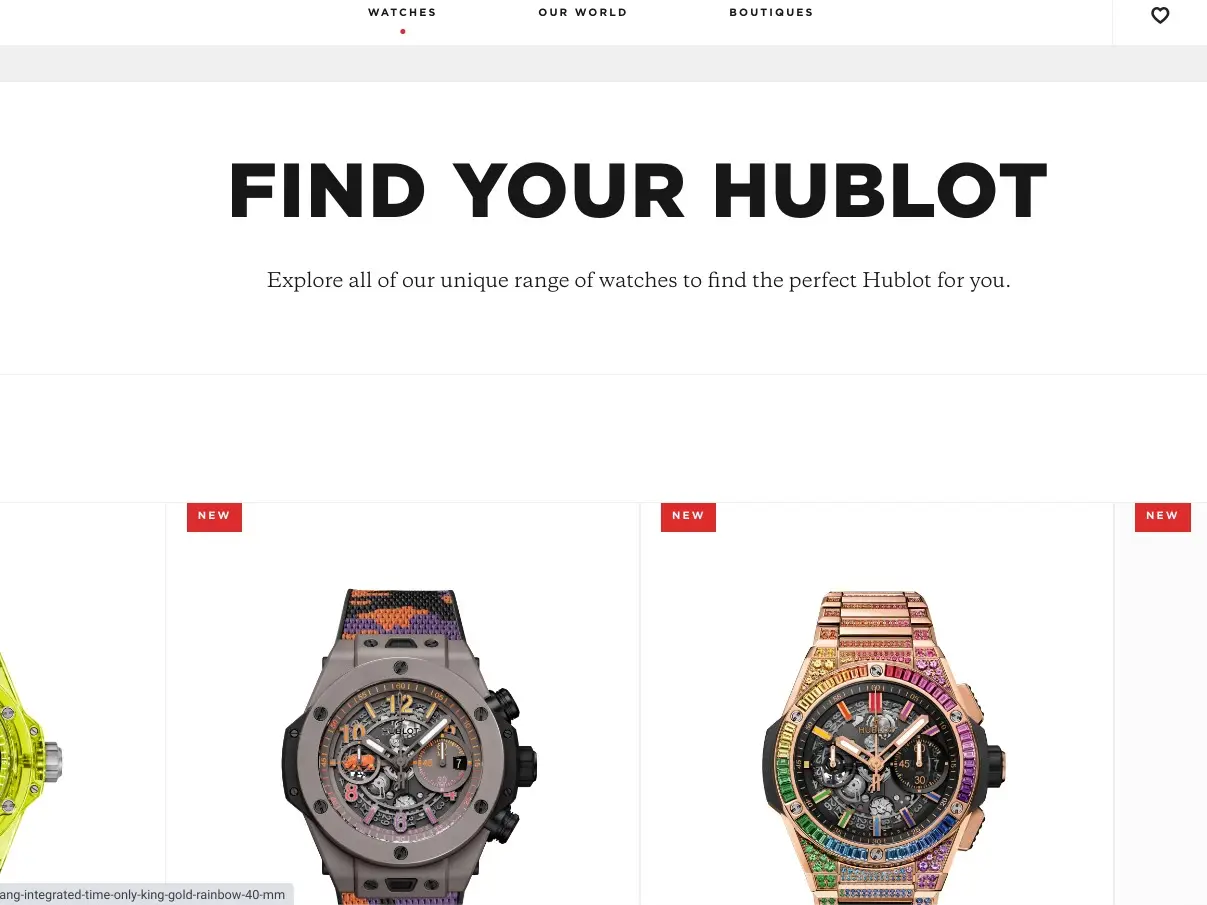Screen dimensions: 1207x905
Task: Open the neon yellow transparent watch
Action: (x=30, y=760)
